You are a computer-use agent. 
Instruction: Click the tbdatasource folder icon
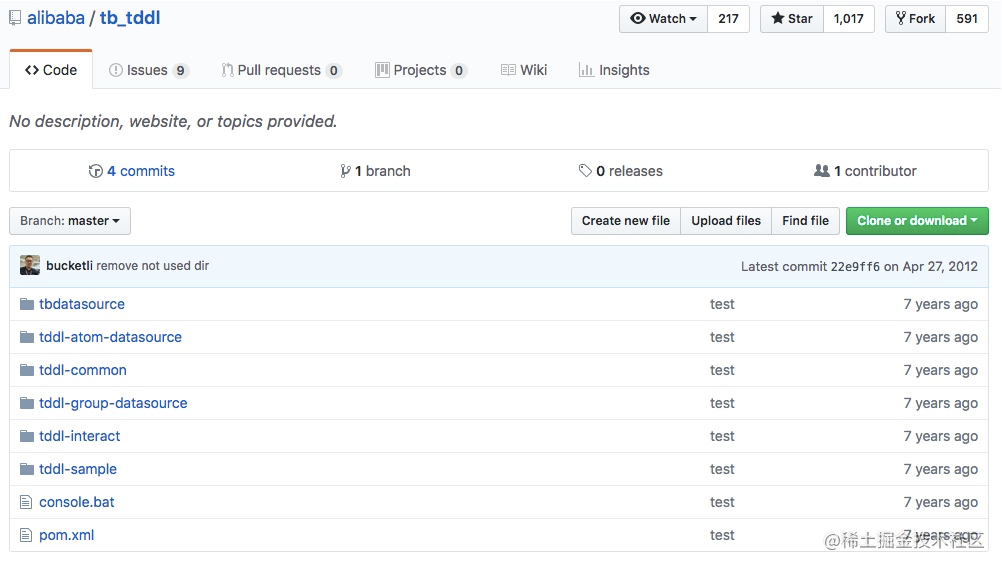[27, 304]
